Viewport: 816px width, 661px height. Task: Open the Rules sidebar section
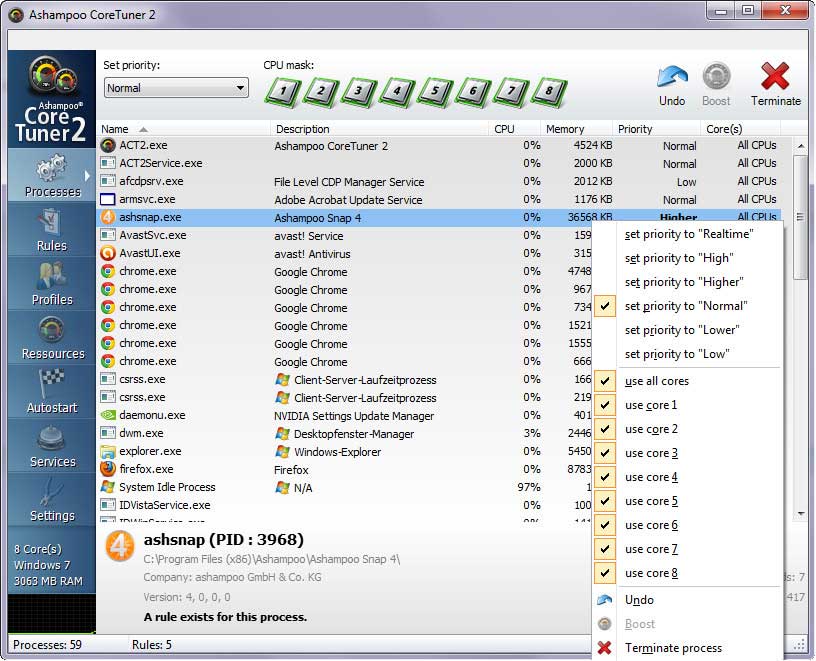point(51,230)
